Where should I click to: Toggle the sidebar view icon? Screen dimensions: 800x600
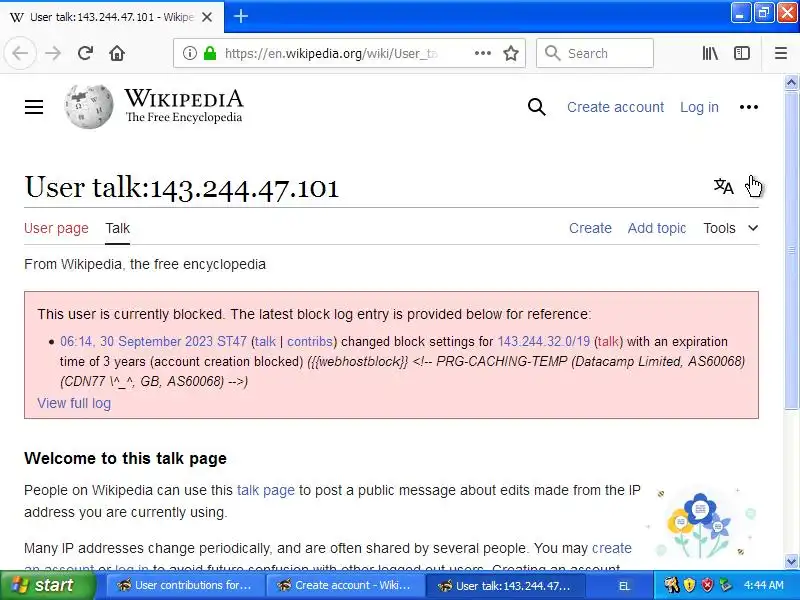point(741,53)
